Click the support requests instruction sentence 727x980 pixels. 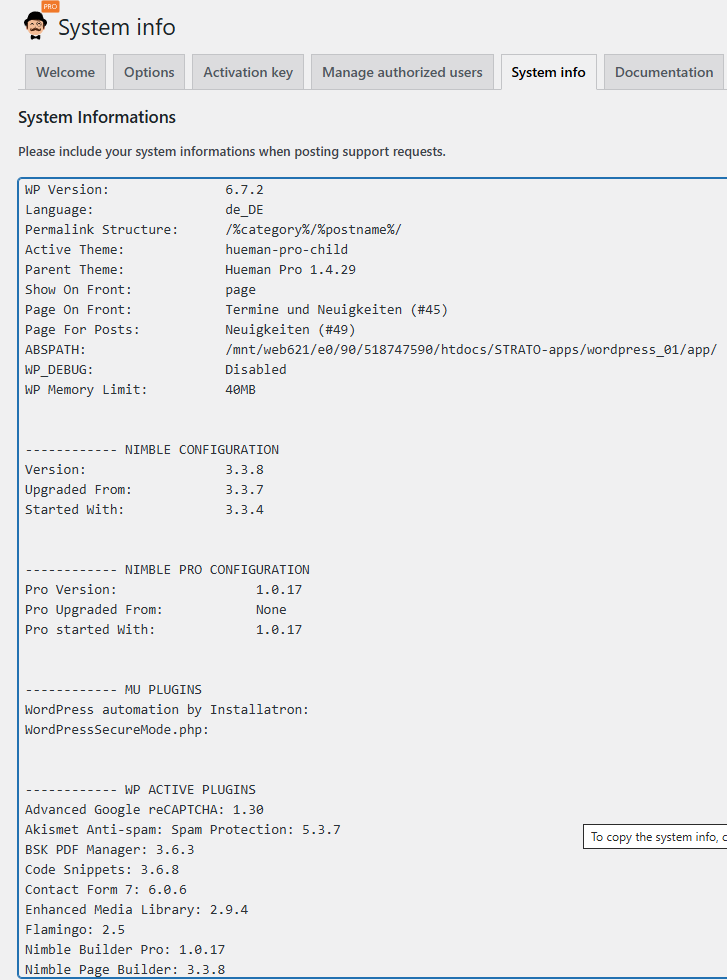tap(232, 151)
